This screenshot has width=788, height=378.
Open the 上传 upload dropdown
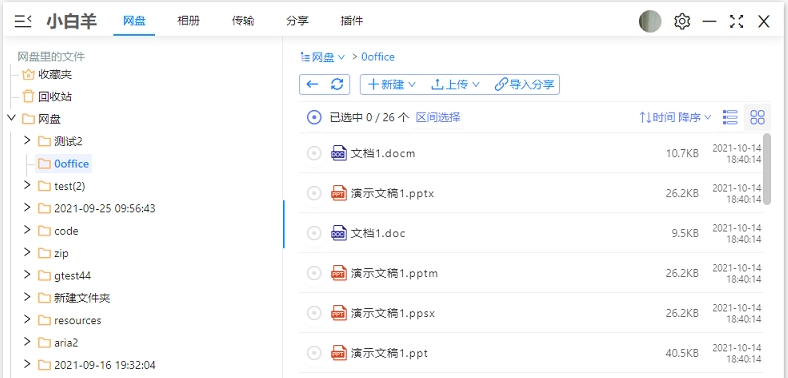pyautogui.click(x=456, y=84)
